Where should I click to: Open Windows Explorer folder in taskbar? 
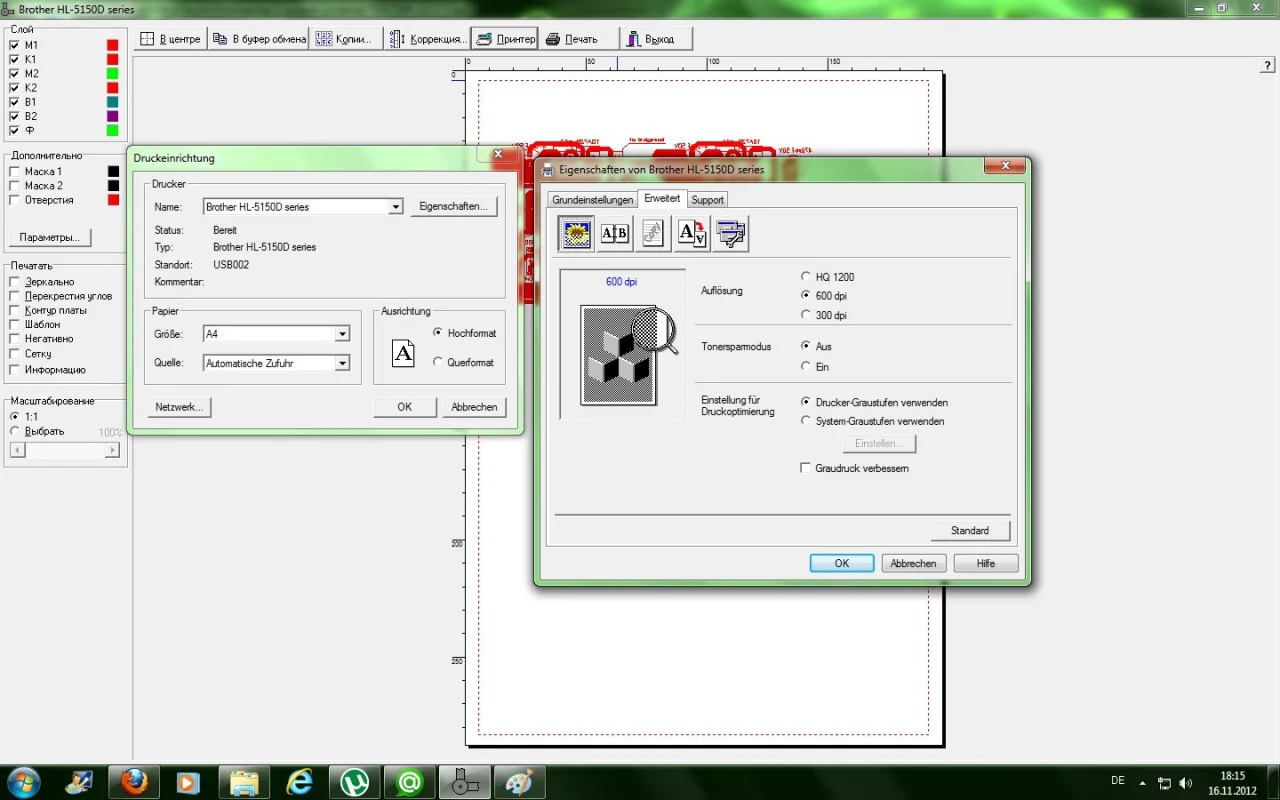click(244, 781)
